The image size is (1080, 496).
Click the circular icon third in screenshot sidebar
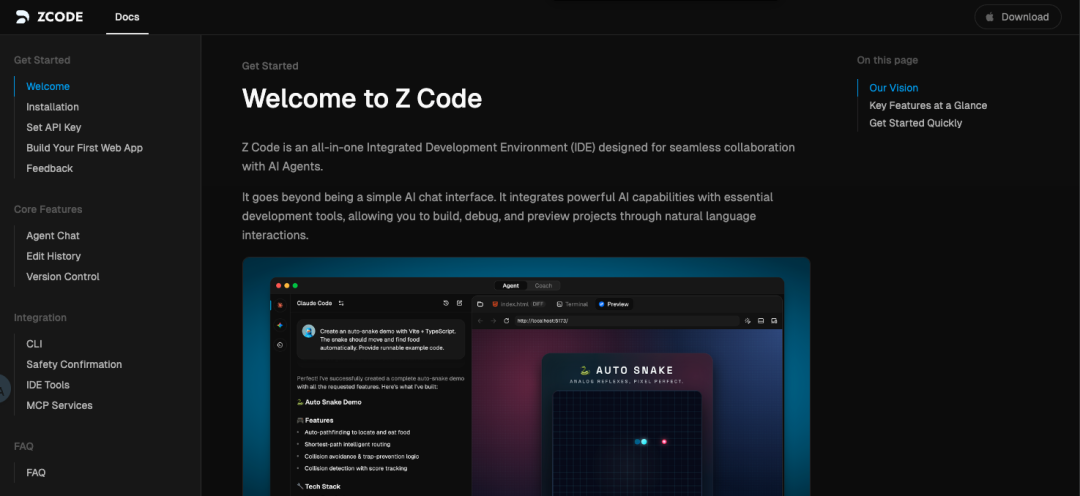click(280, 345)
